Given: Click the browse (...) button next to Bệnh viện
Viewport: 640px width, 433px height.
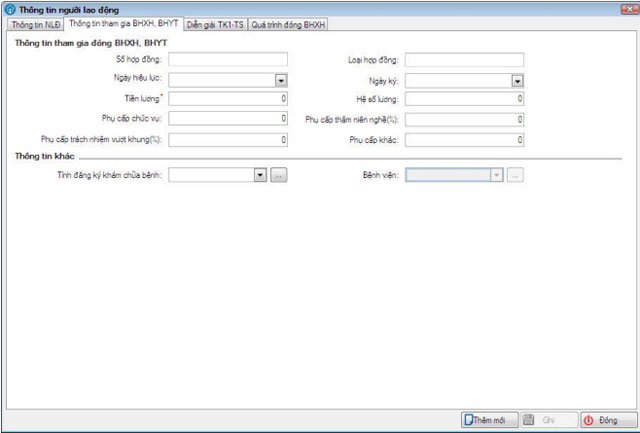Looking at the screenshot, I should point(515,175).
